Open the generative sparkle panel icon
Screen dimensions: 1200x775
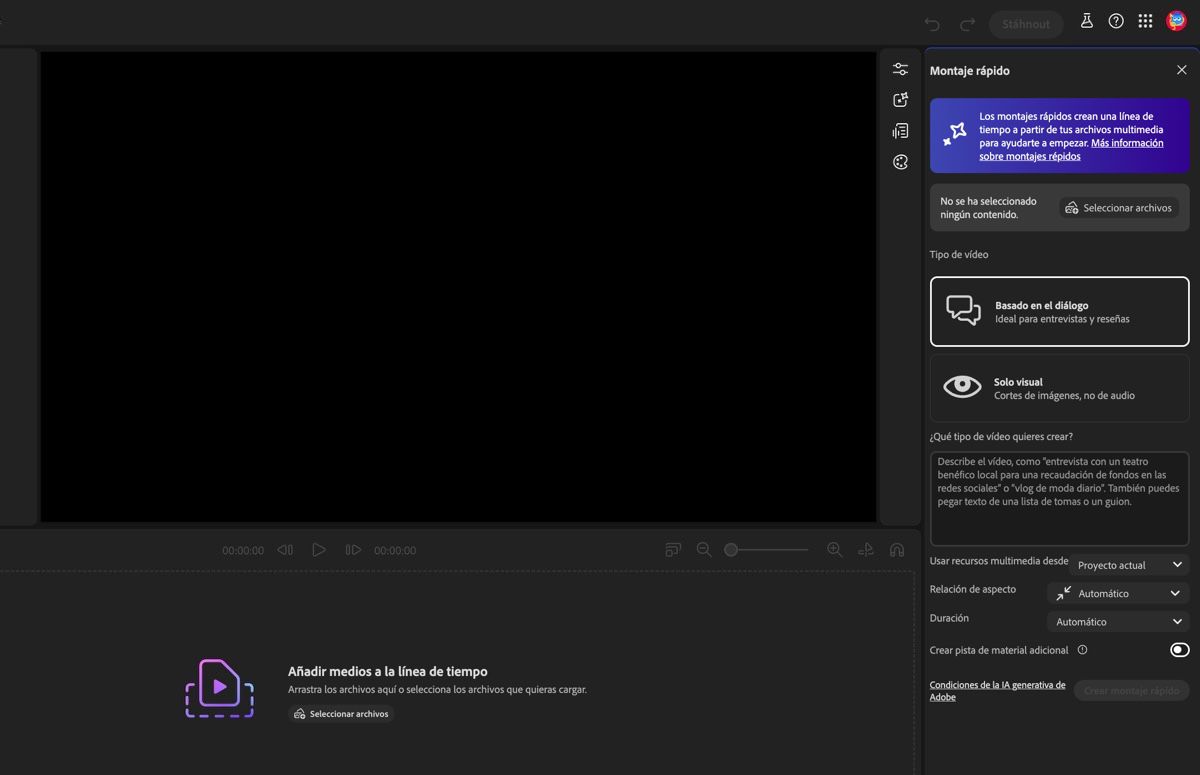pyautogui.click(x=900, y=100)
